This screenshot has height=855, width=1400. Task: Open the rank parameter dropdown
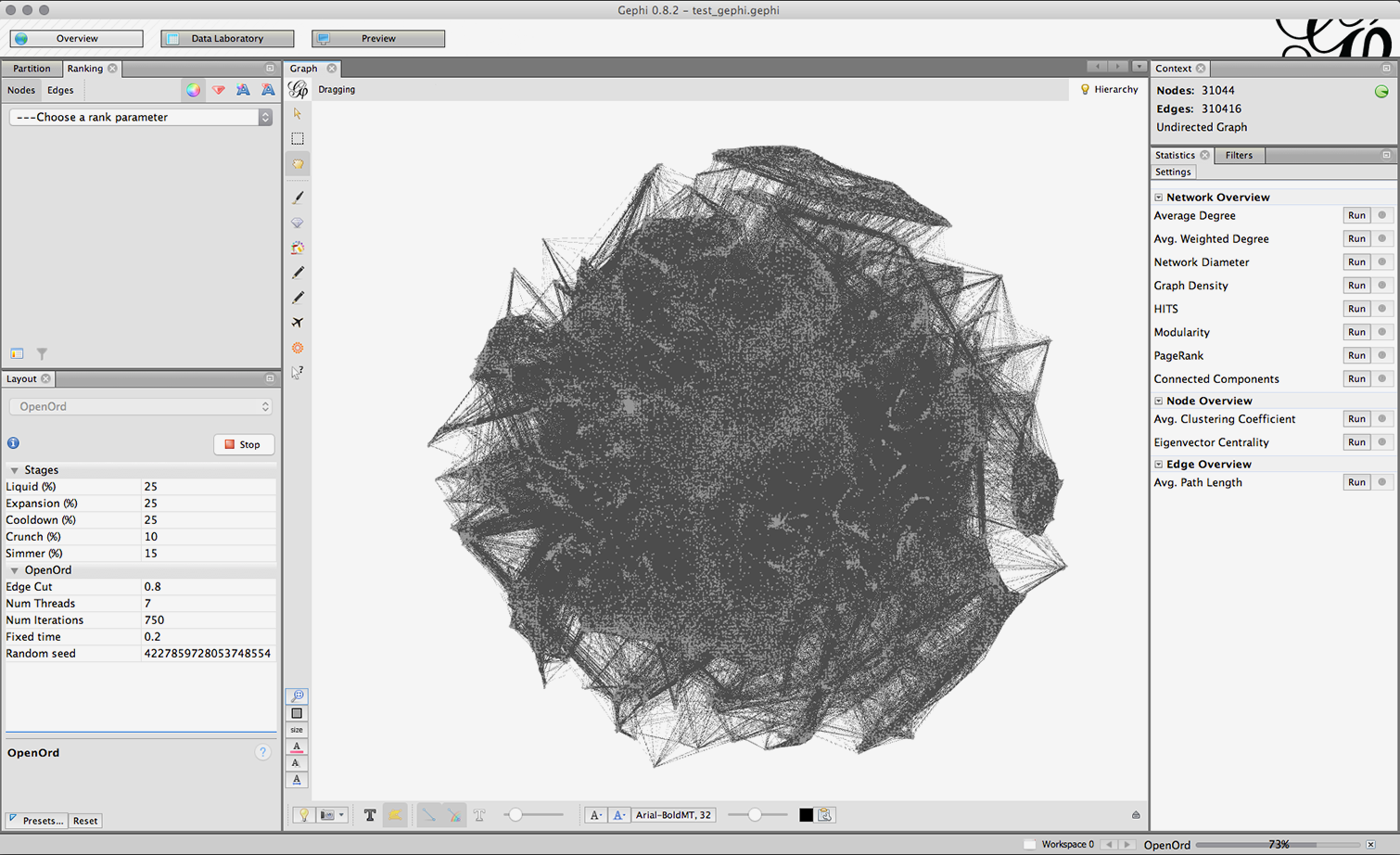[140, 117]
